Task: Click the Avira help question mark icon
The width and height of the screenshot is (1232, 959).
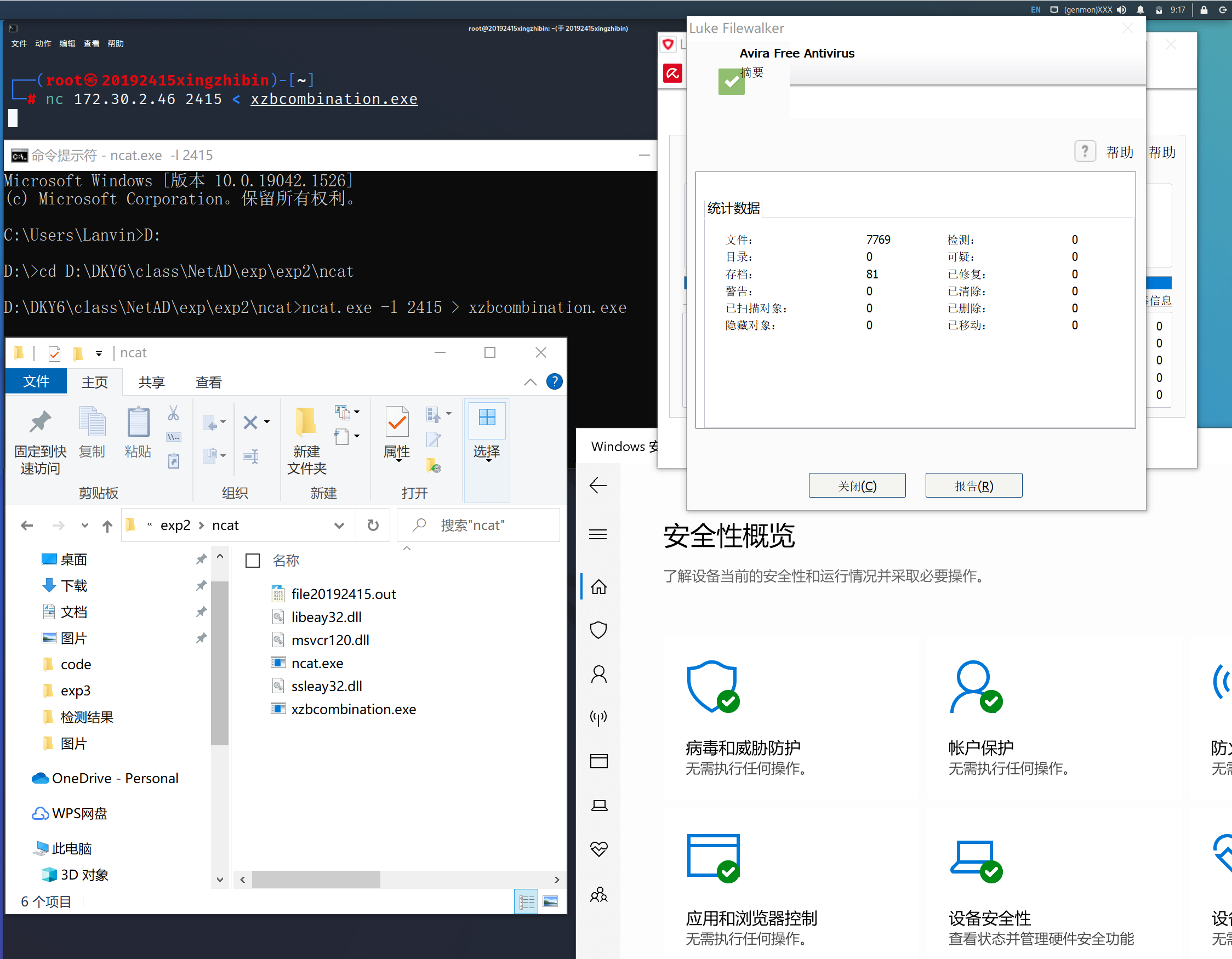Action: (x=1084, y=152)
